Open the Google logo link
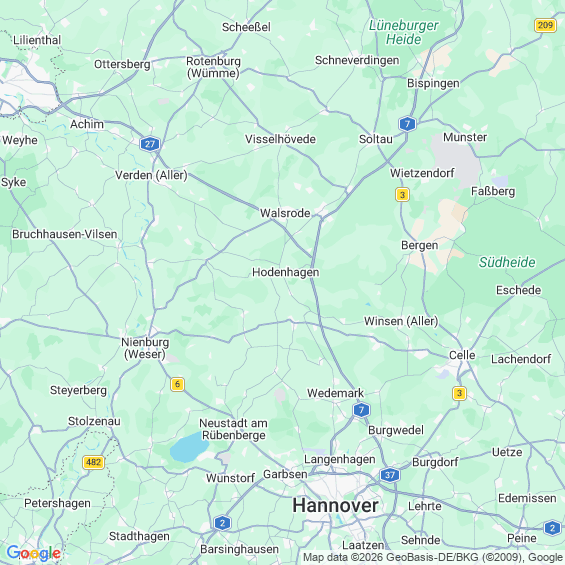Viewport: 565px width, 565px height. [34, 553]
